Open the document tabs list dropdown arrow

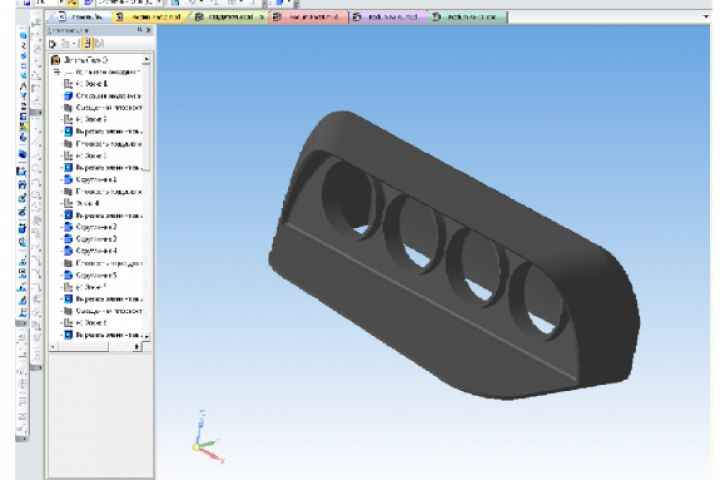point(706,17)
